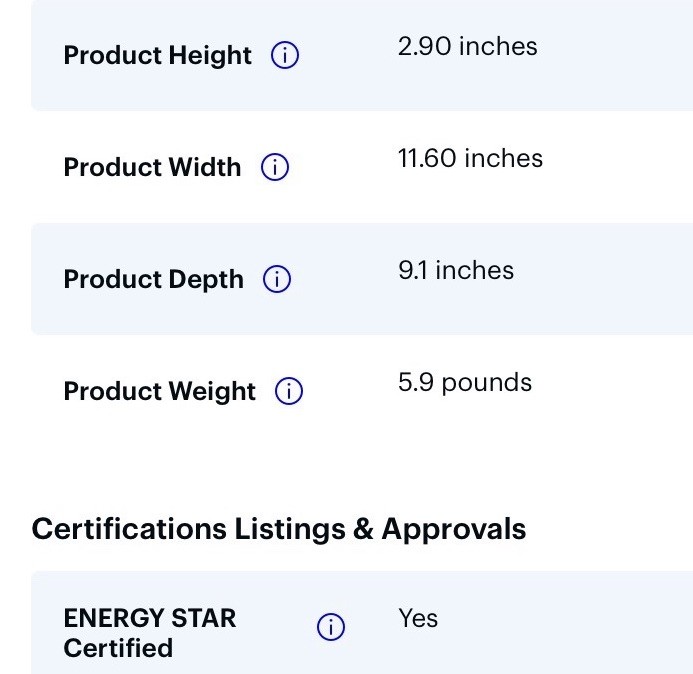Click the 2.90 inches height value
The image size is (693, 674).
(x=468, y=46)
